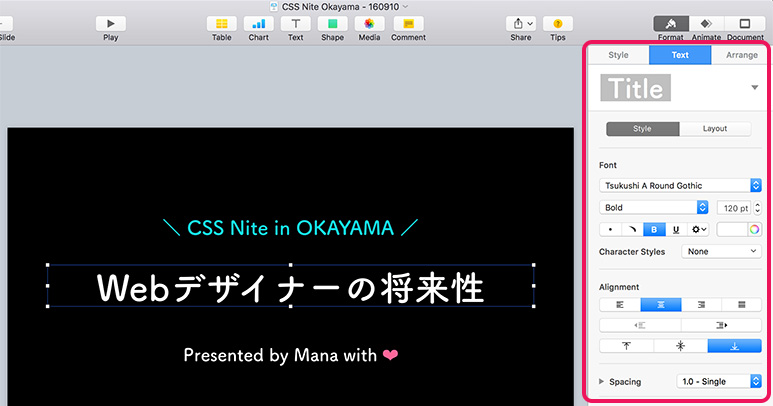Center-align the text
This screenshot has width=773, height=406.
click(x=661, y=305)
